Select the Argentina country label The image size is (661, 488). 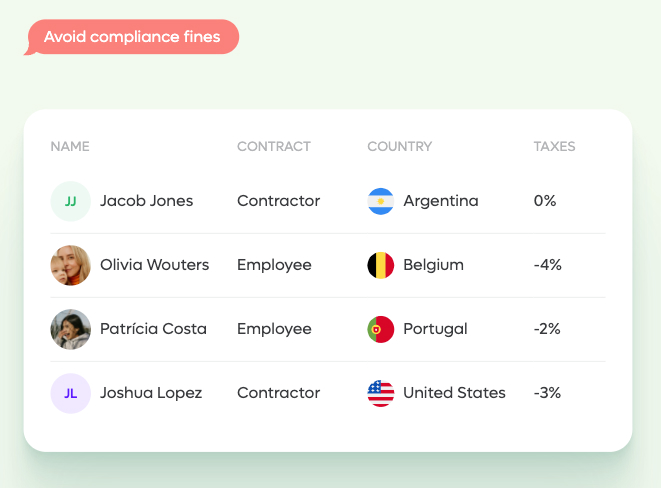[441, 201]
